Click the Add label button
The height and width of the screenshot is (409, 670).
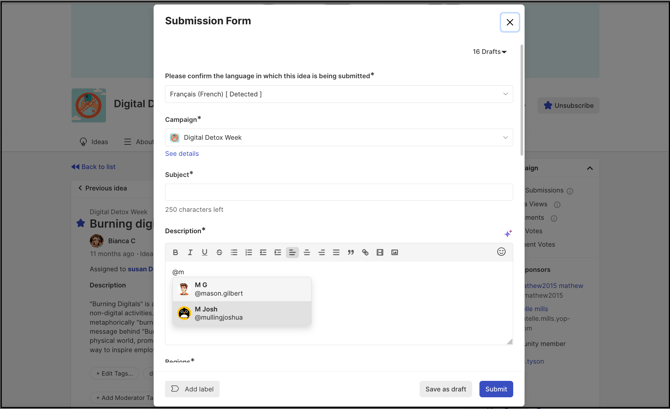[x=192, y=389]
